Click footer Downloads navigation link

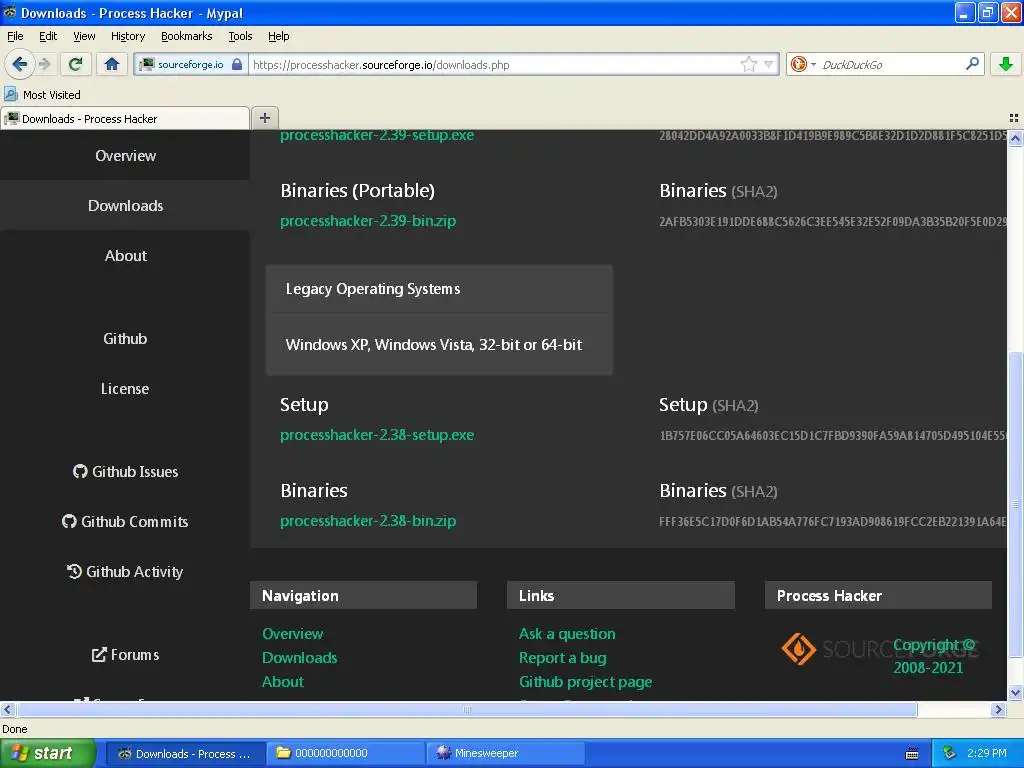tap(300, 658)
